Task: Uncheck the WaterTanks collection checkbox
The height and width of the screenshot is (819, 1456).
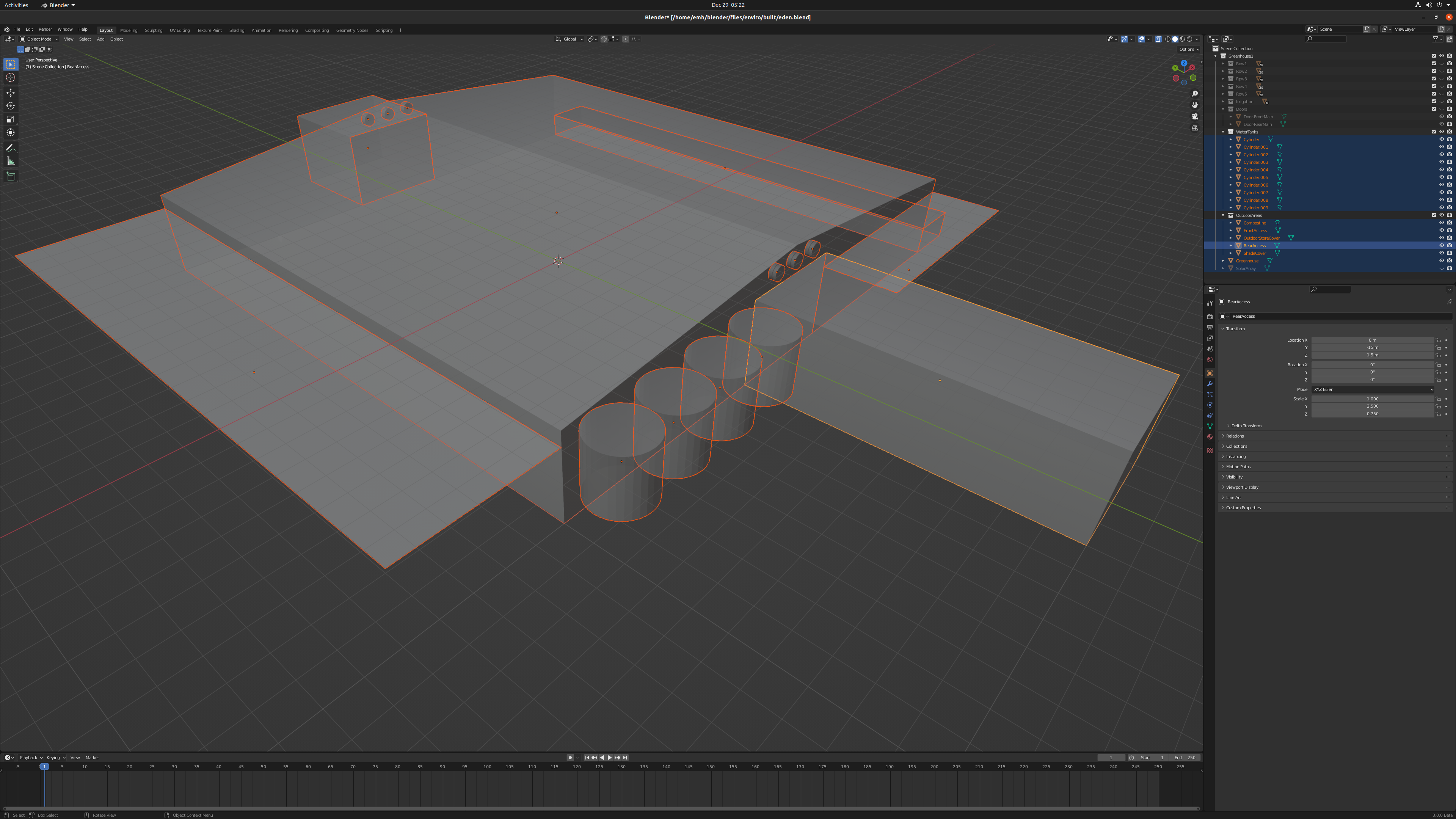Action: [x=1434, y=132]
